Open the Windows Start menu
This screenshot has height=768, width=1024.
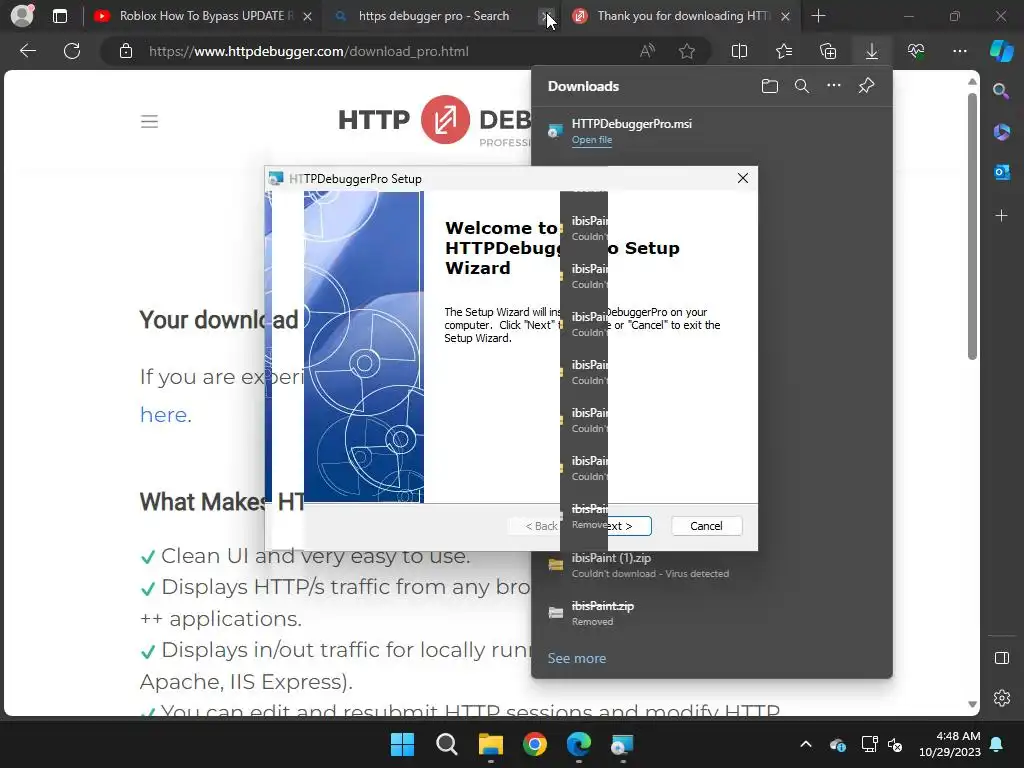[x=402, y=744]
